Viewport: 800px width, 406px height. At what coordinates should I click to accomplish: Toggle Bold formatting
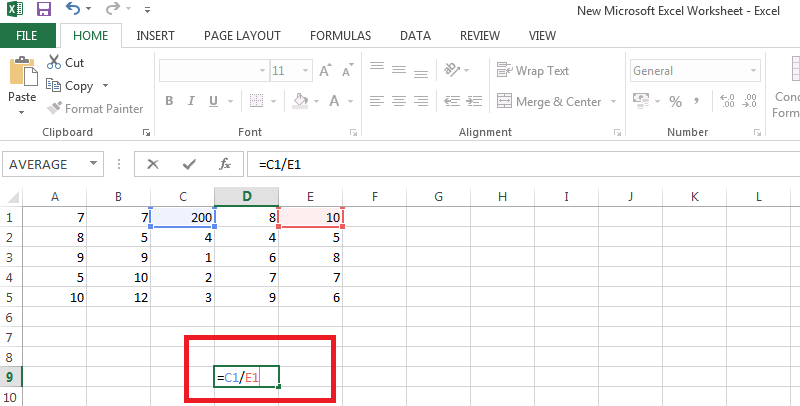(x=170, y=101)
